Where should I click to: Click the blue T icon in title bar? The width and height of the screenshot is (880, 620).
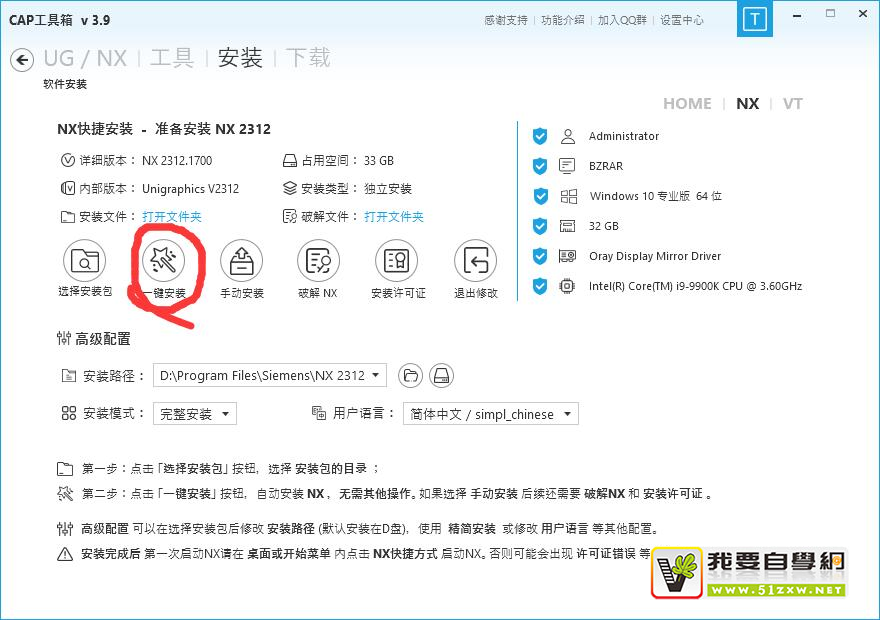(x=756, y=19)
